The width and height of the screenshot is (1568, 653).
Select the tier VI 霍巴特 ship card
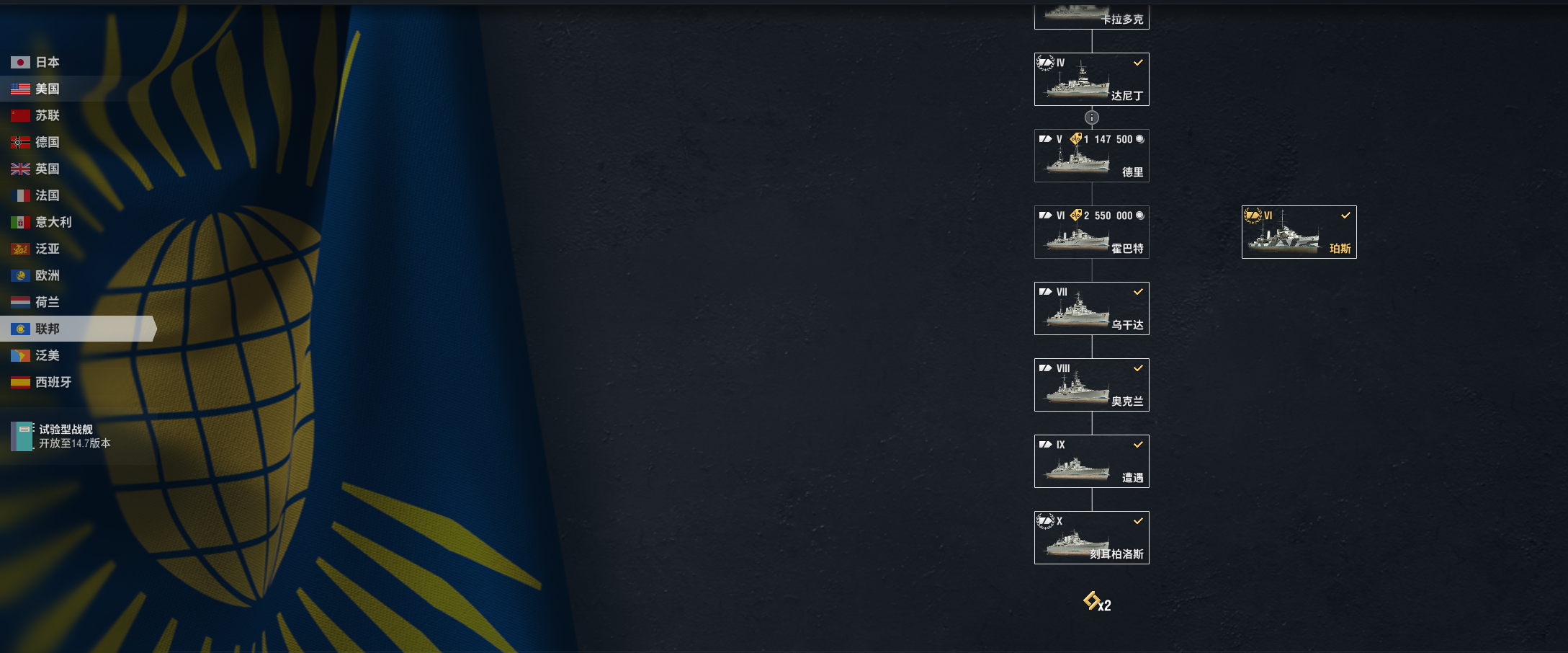click(x=1092, y=232)
